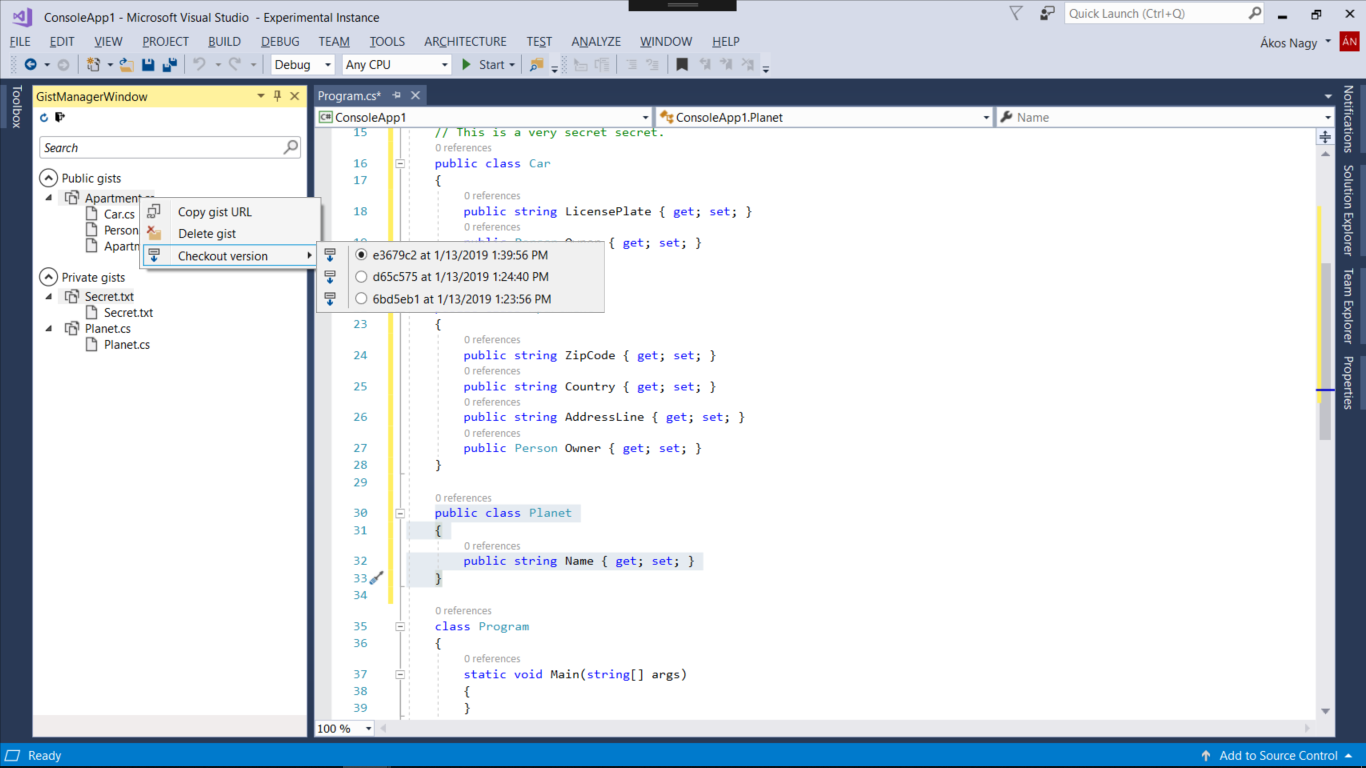Click the Navigate Forward toolbar icon
1366x768 pixels.
click(63, 64)
